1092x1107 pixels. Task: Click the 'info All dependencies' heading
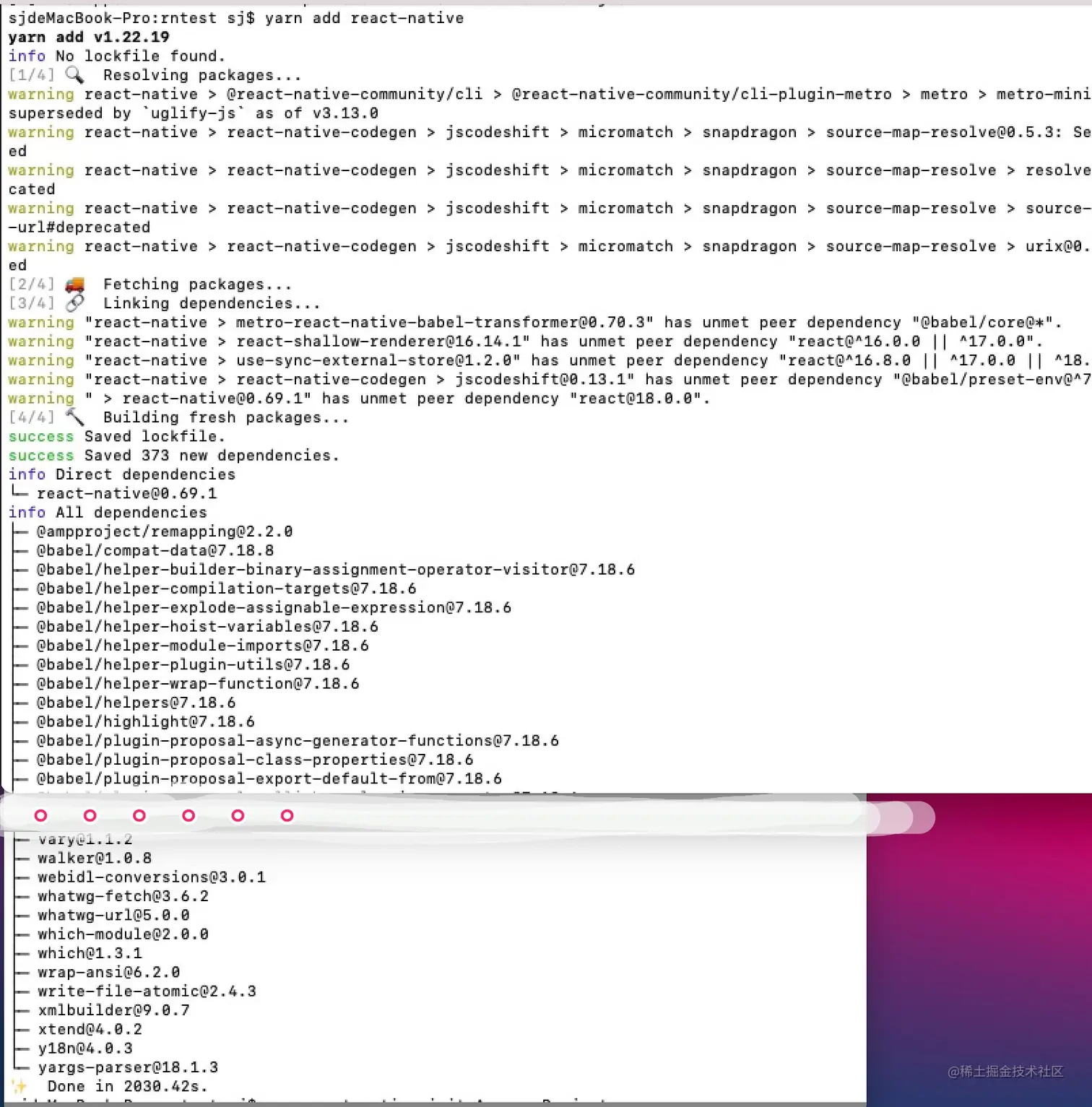[x=108, y=513]
